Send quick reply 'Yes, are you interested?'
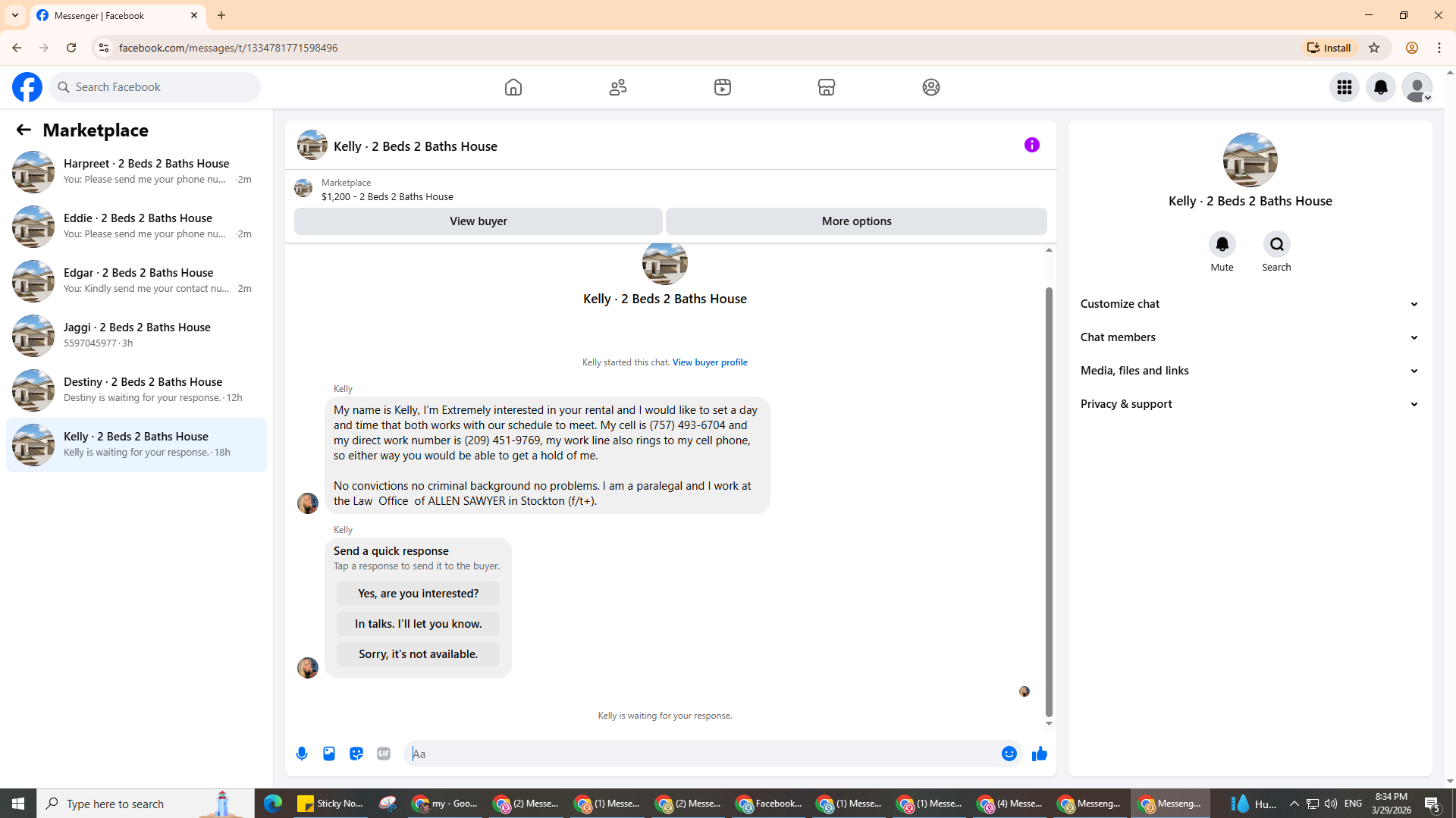 tap(418, 594)
